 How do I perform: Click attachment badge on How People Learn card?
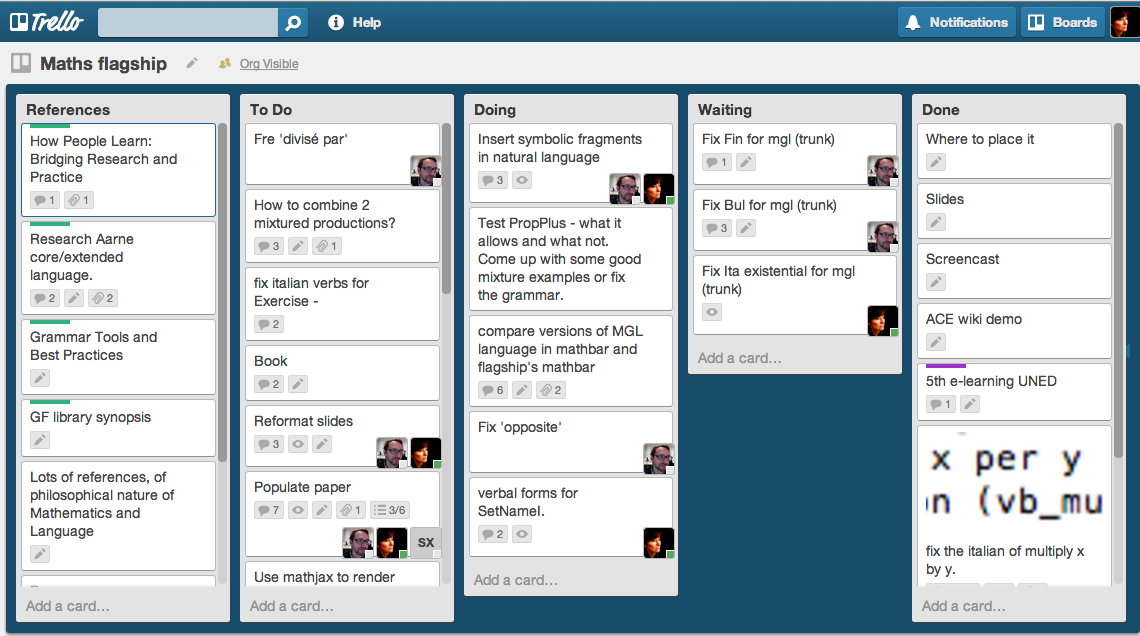point(79,200)
